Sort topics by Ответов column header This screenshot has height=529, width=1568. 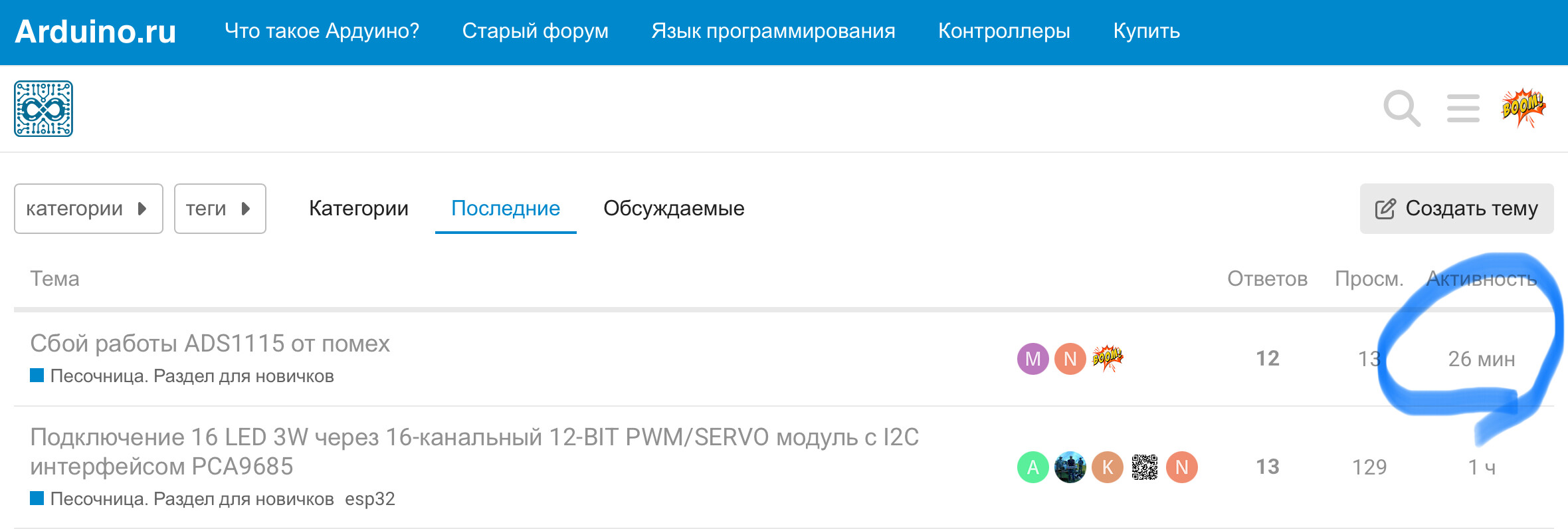1267,279
